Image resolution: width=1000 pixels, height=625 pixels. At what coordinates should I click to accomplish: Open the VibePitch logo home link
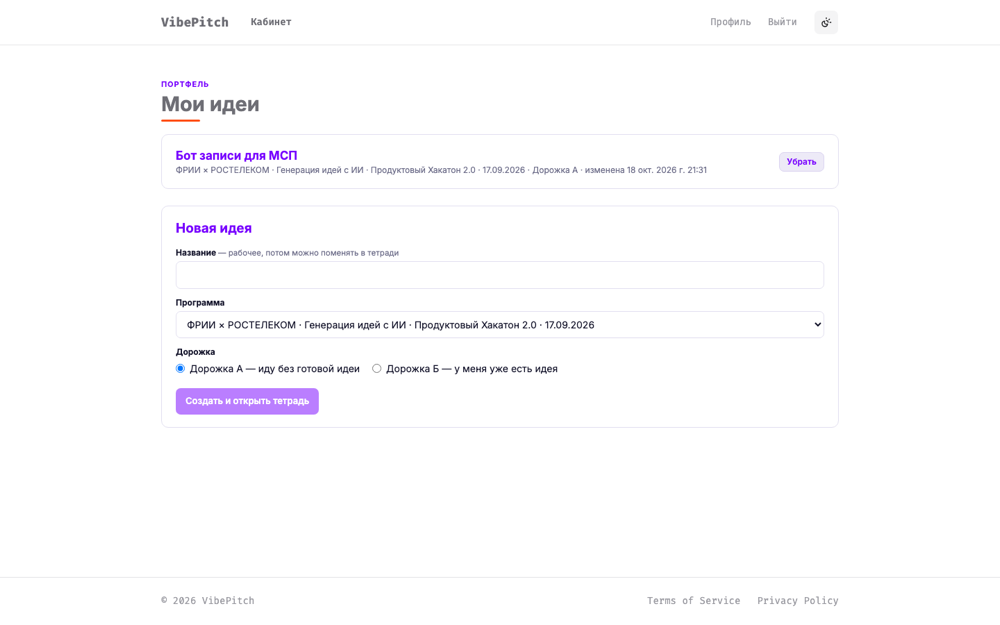pos(195,22)
